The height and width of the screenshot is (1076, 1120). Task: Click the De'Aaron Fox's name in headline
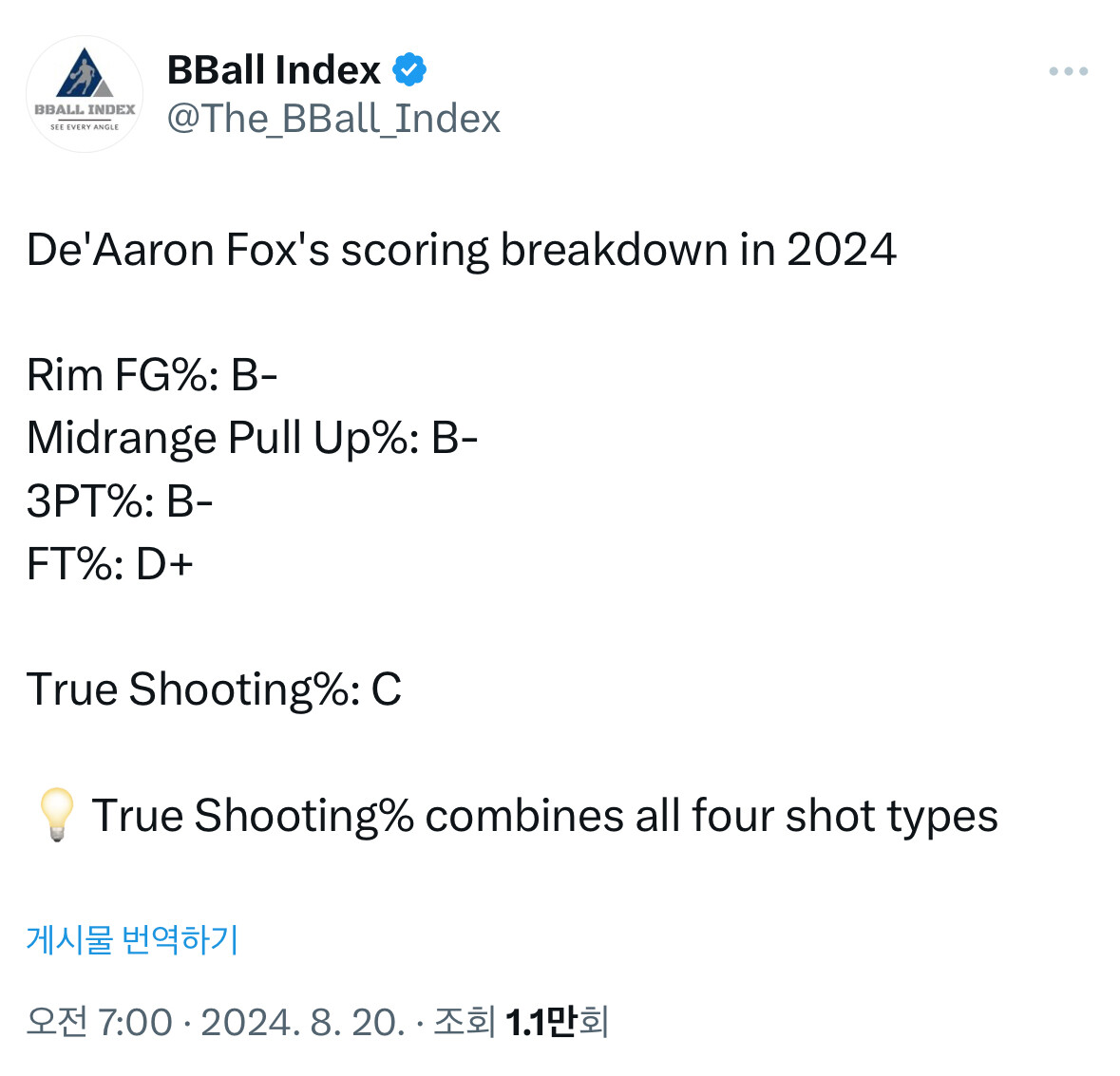pyautogui.click(x=178, y=250)
